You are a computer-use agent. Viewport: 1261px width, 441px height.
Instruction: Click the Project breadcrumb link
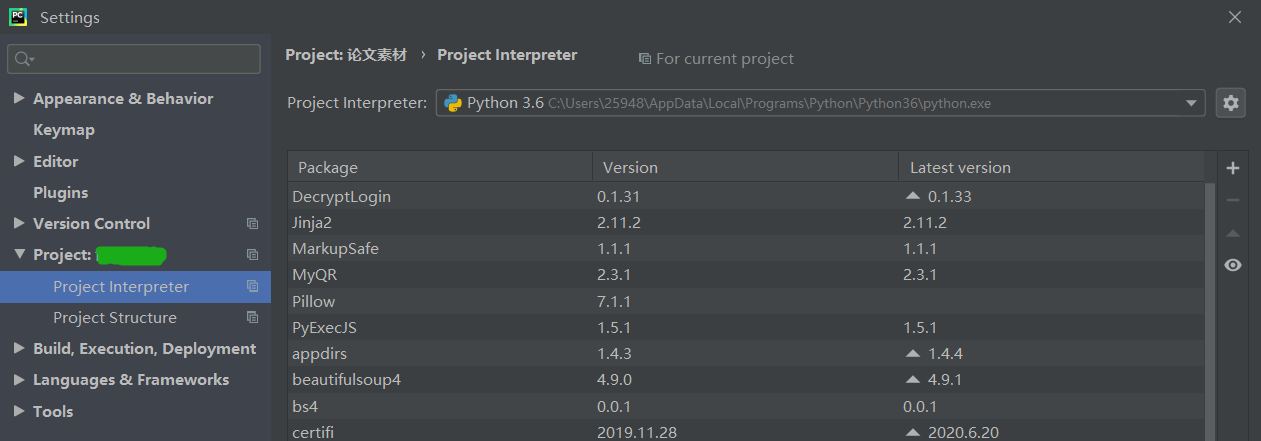[x=346, y=56]
